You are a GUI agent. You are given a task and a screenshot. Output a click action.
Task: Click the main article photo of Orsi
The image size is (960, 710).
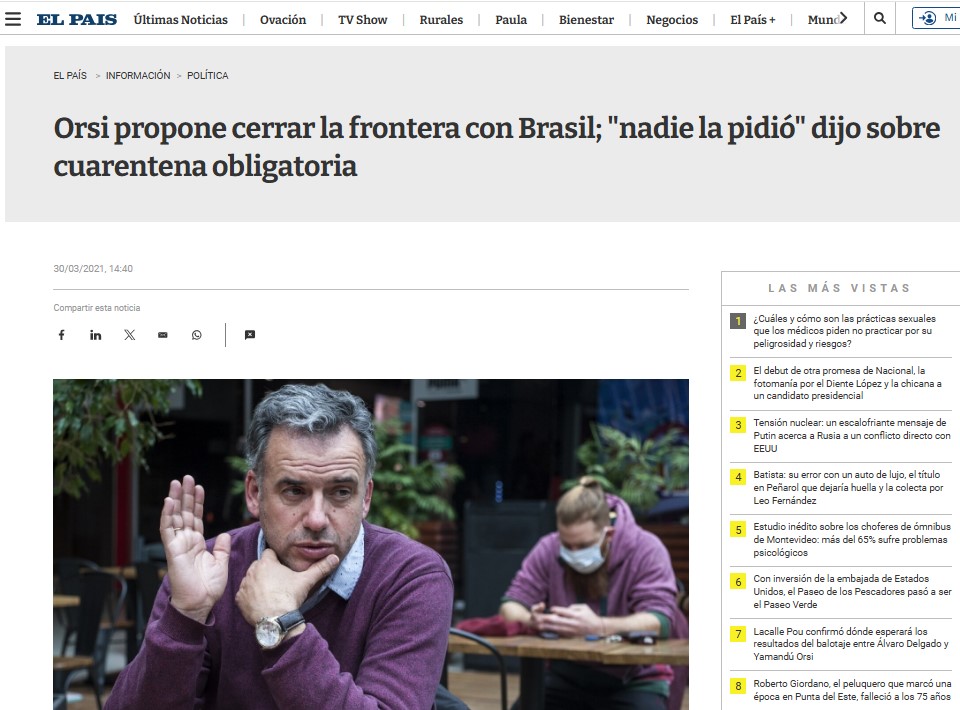[x=371, y=544]
